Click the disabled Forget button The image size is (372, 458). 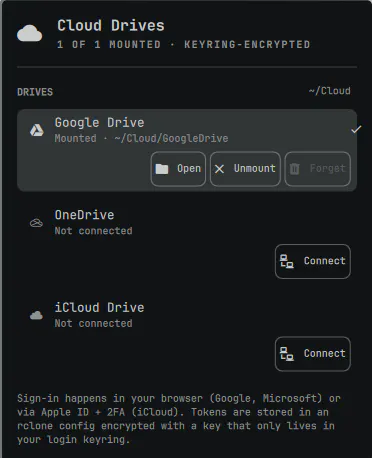[x=318, y=169]
